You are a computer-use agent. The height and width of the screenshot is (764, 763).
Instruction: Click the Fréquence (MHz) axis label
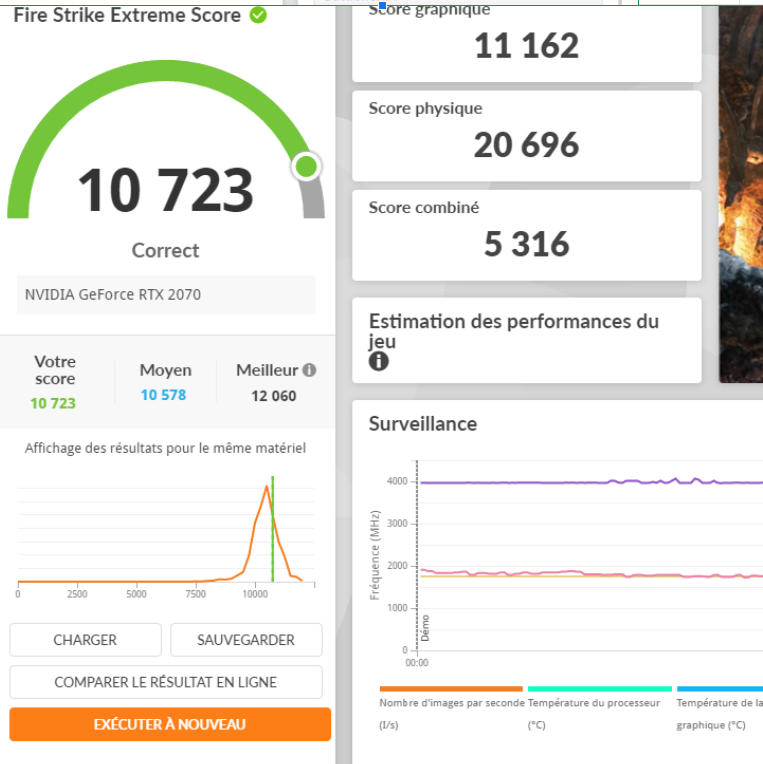pyautogui.click(x=374, y=555)
